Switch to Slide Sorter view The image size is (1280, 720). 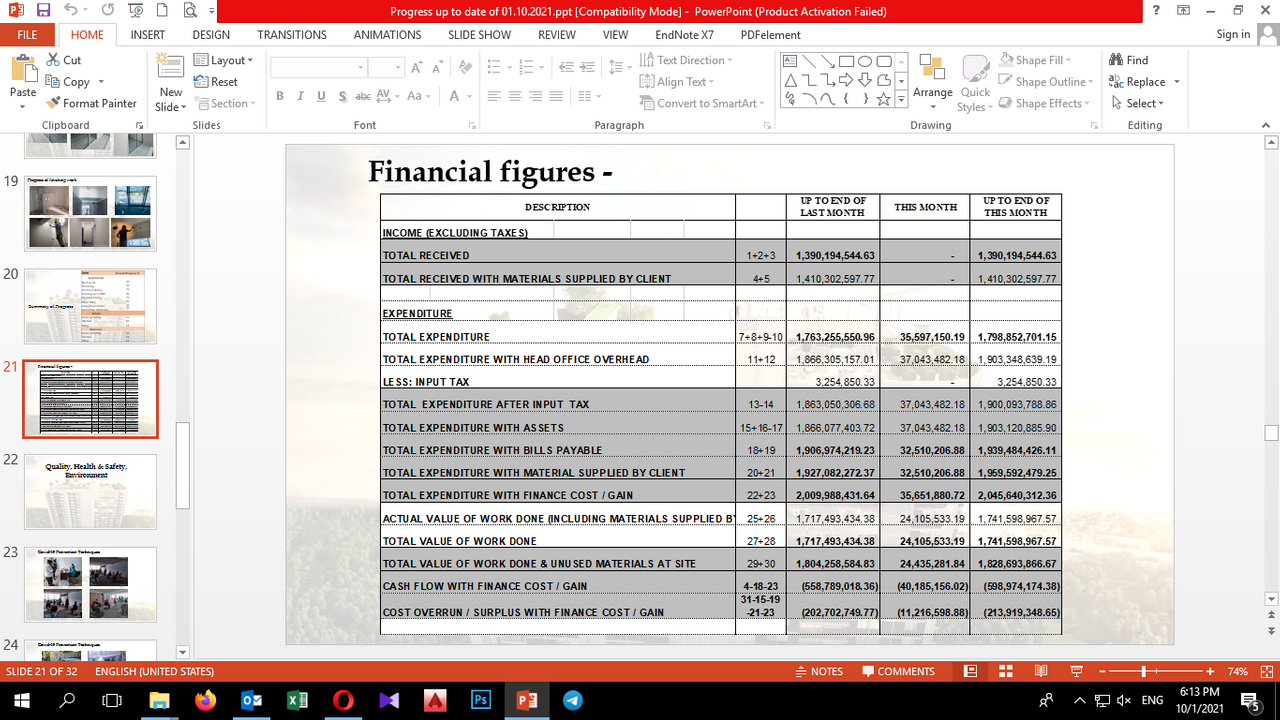1006,671
